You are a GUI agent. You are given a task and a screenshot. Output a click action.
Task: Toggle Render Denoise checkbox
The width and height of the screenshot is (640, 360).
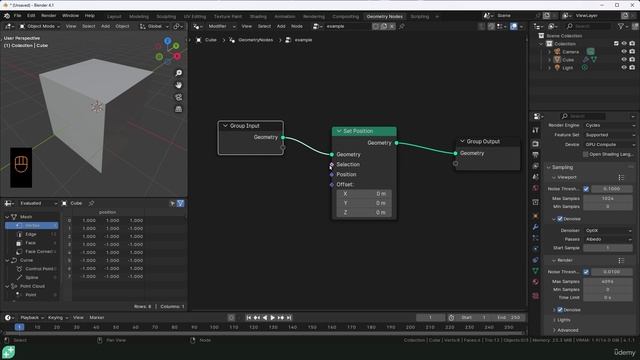pos(560,310)
